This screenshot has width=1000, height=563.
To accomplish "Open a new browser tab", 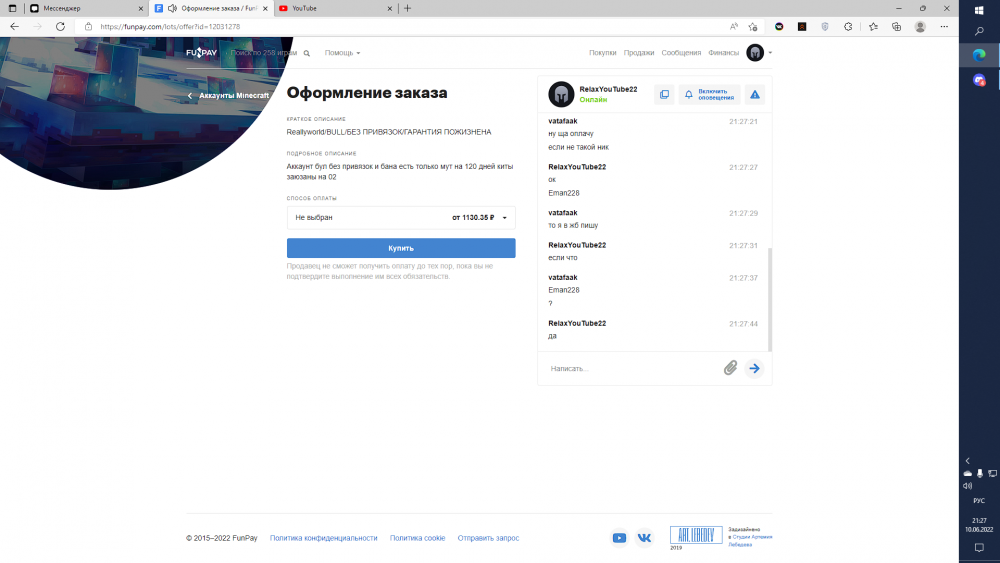I will point(408,8).
